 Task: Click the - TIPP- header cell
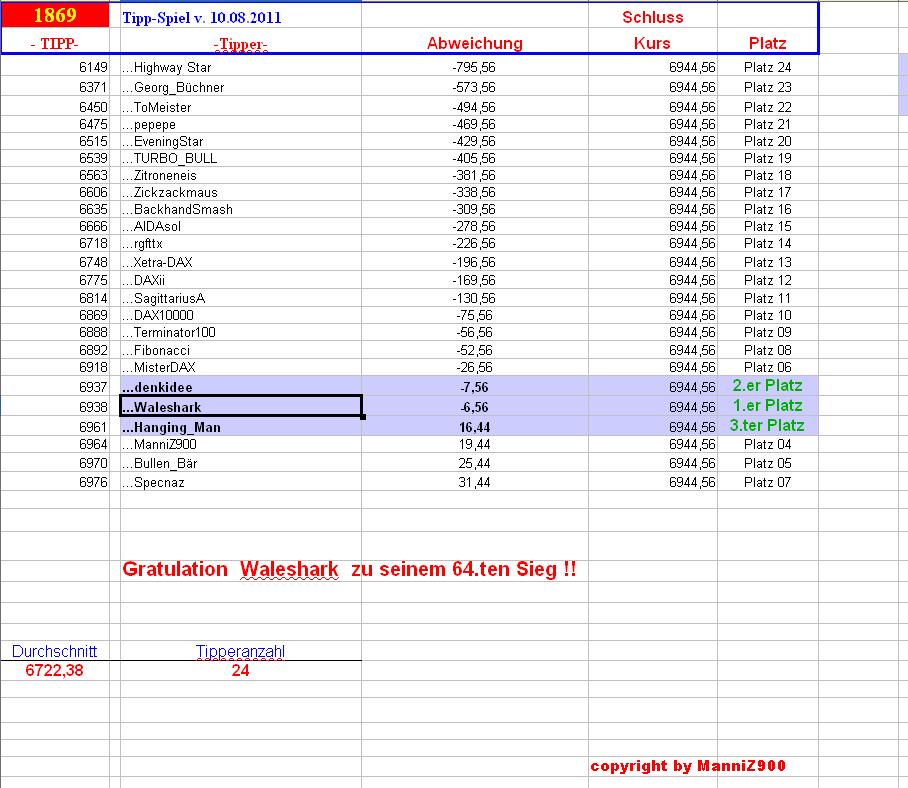[x=55, y=43]
